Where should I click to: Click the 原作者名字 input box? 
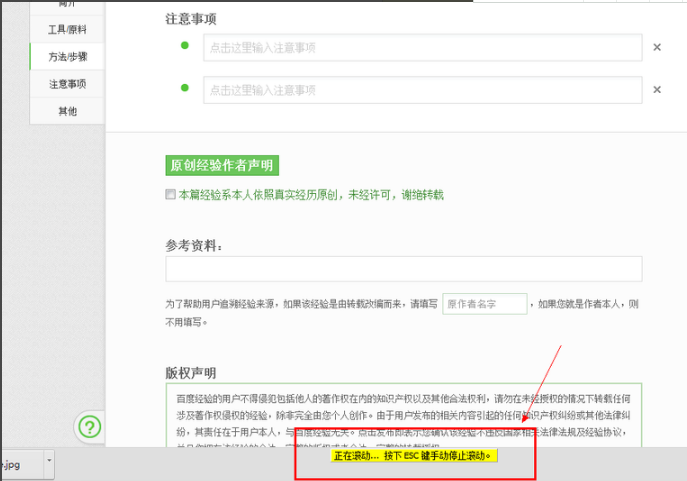(x=485, y=304)
